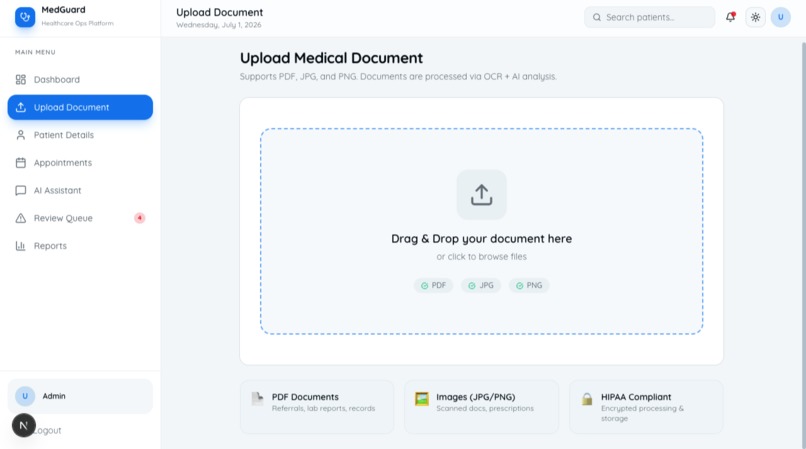The height and width of the screenshot is (449, 806).
Task: Click the Dashboard grid icon
Action: pyautogui.click(x=21, y=80)
